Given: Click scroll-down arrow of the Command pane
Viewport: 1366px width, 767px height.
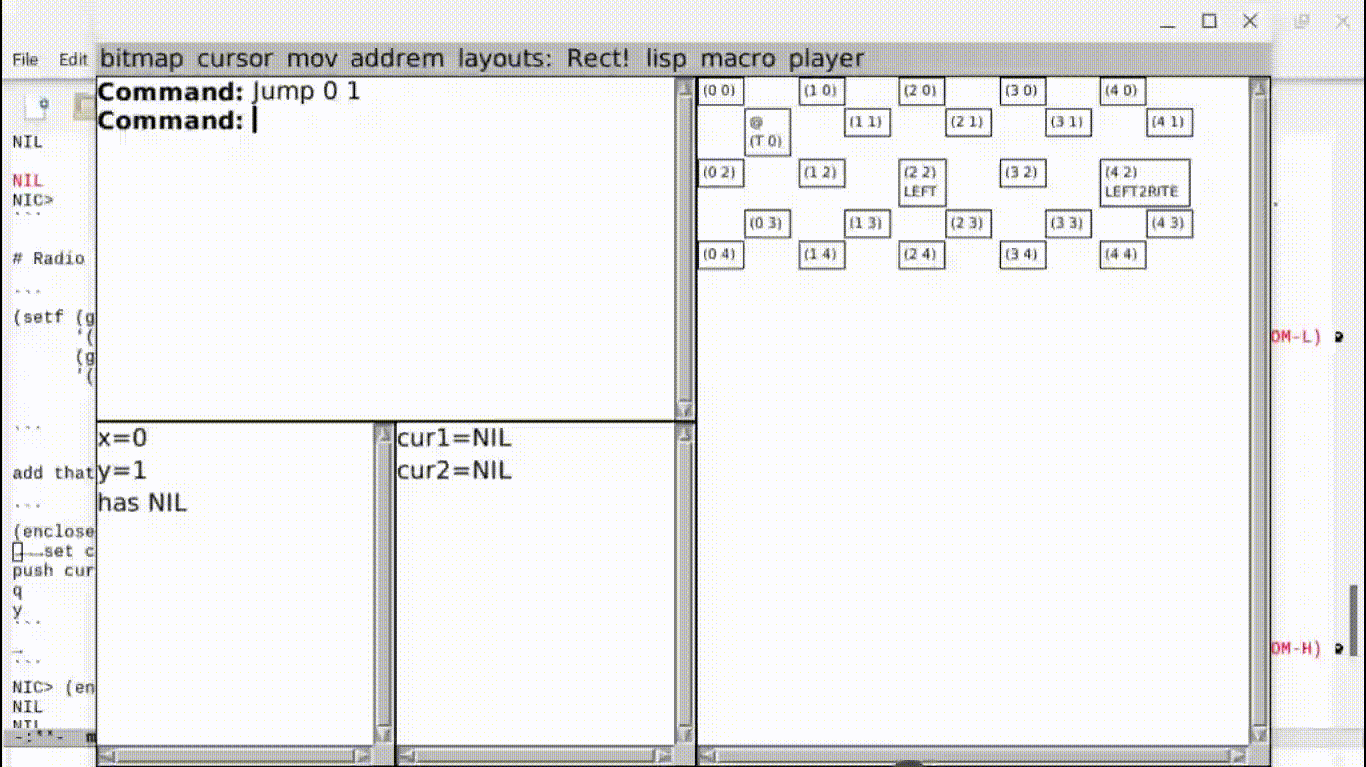Looking at the screenshot, I should pyautogui.click(x=685, y=409).
